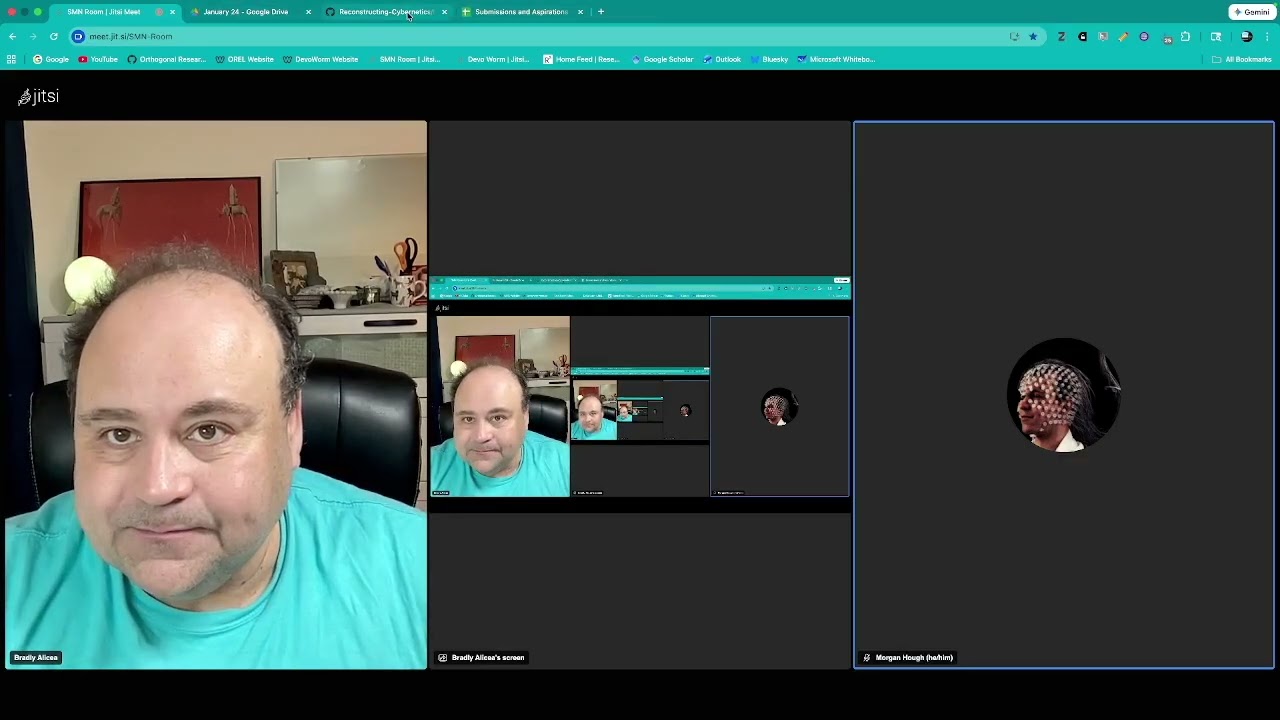Click the purple circle extension icon
Screen dimensions: 1280x720
pos(1144,36)
